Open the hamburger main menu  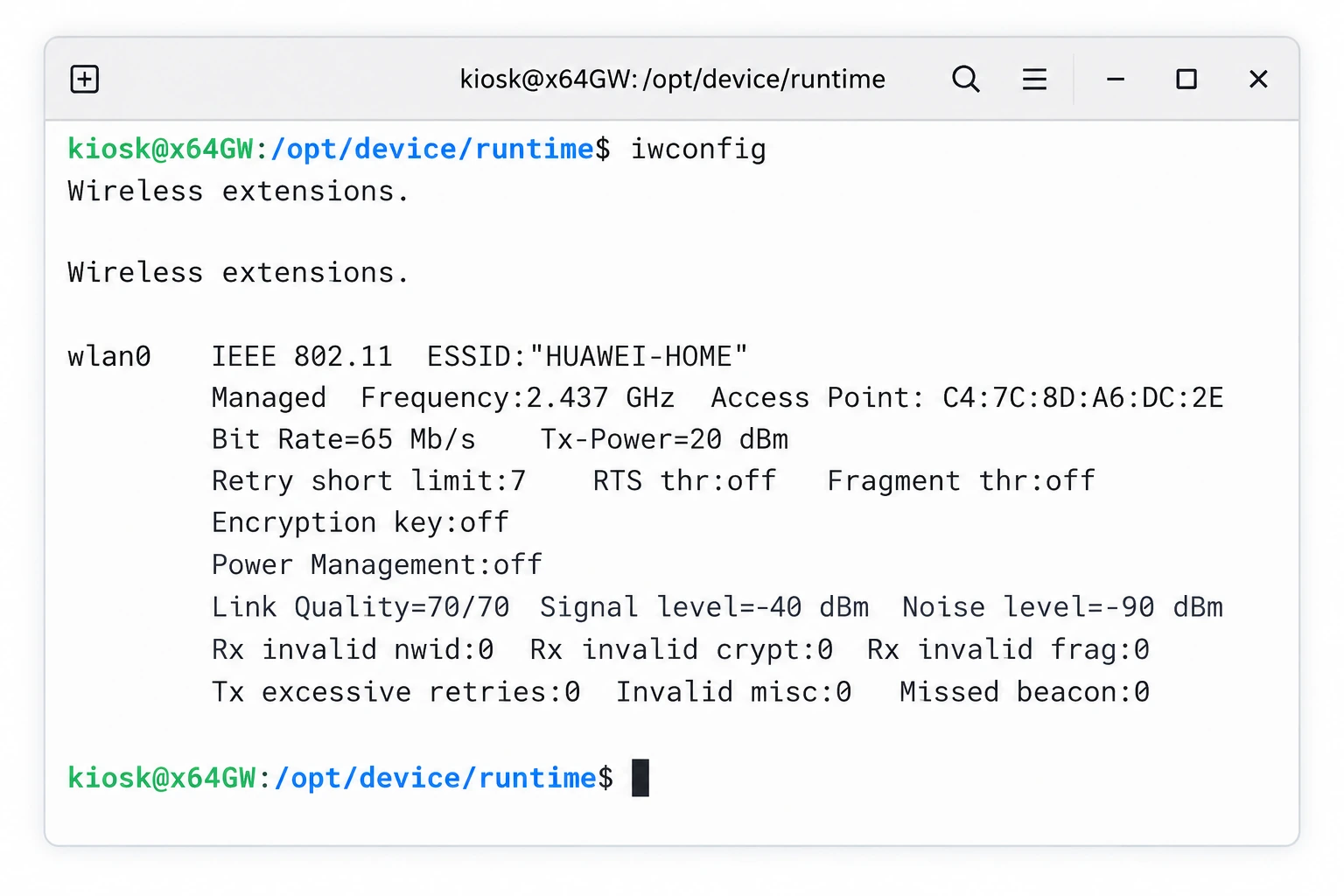(1034, 80)
